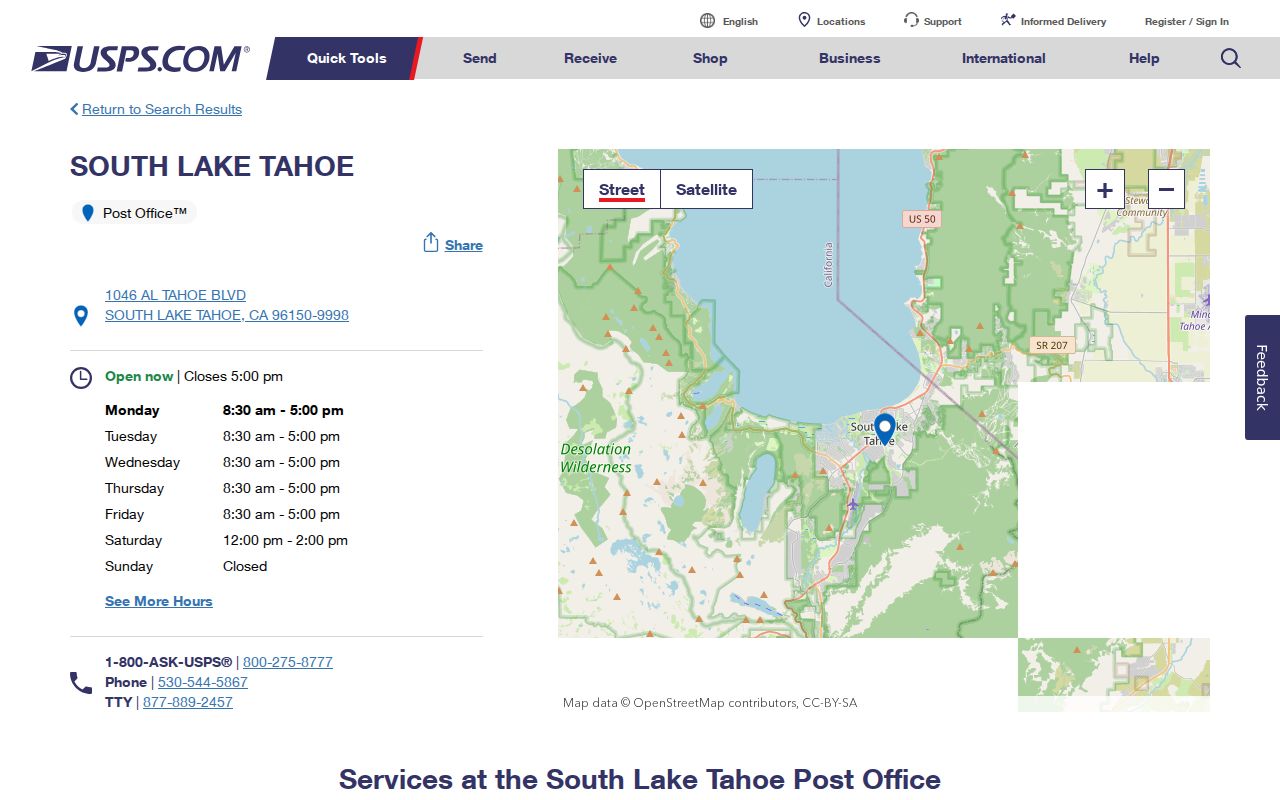
Task: Click the TTY 877-889-2457 link
Action: pyautogui.click(x=188, y=702)
